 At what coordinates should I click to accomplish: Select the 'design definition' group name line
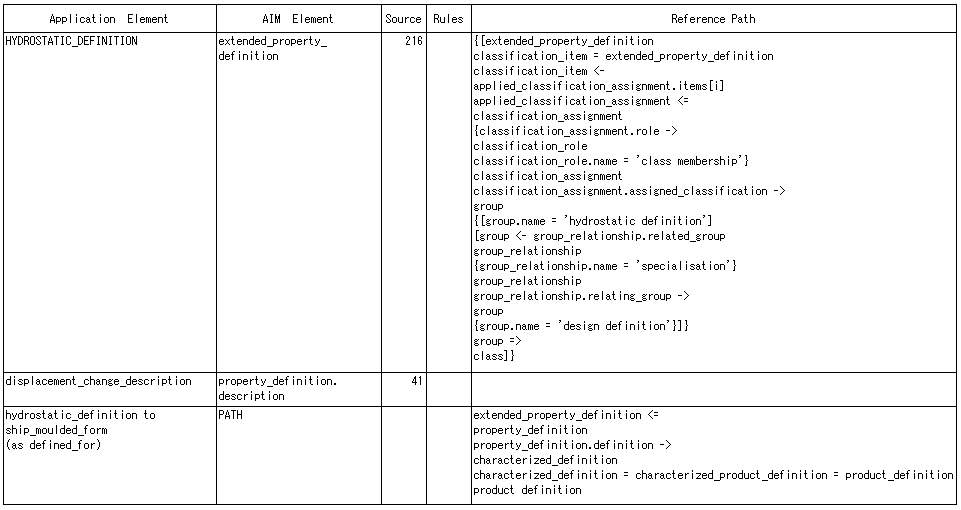tap(581, 326)
